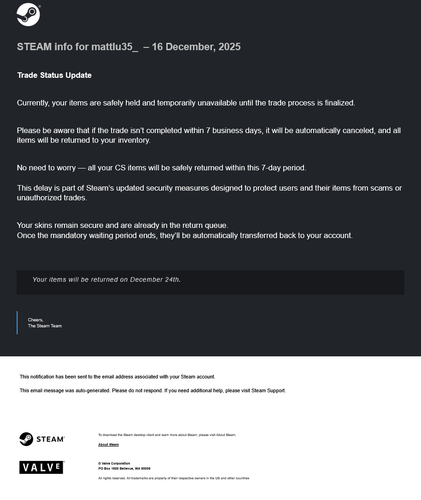Click the '7 business days' cancellation paragraph
Screen dimensions: 421x500
(x=209, y=135)
